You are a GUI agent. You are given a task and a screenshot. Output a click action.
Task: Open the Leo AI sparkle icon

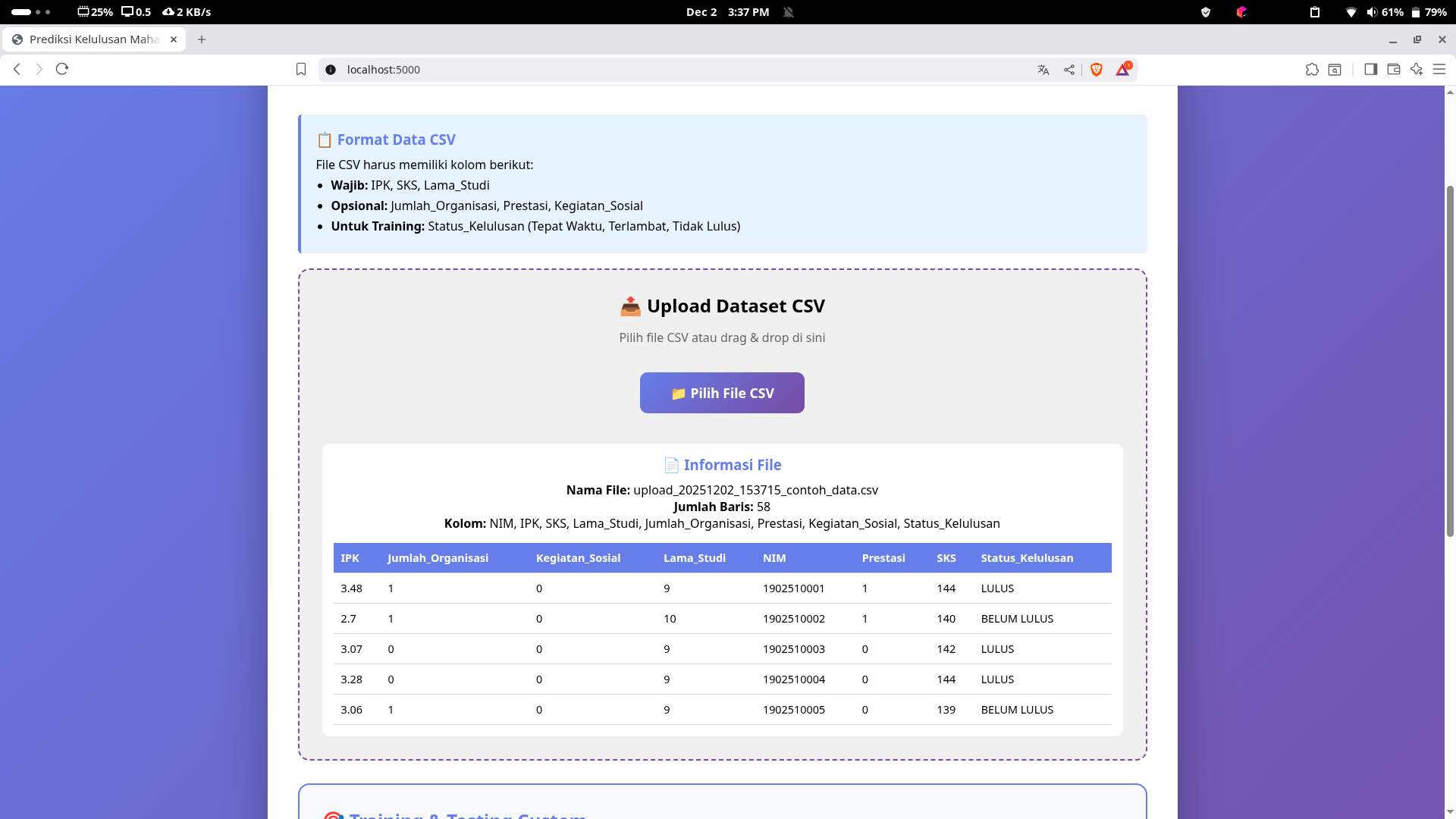1417,70
